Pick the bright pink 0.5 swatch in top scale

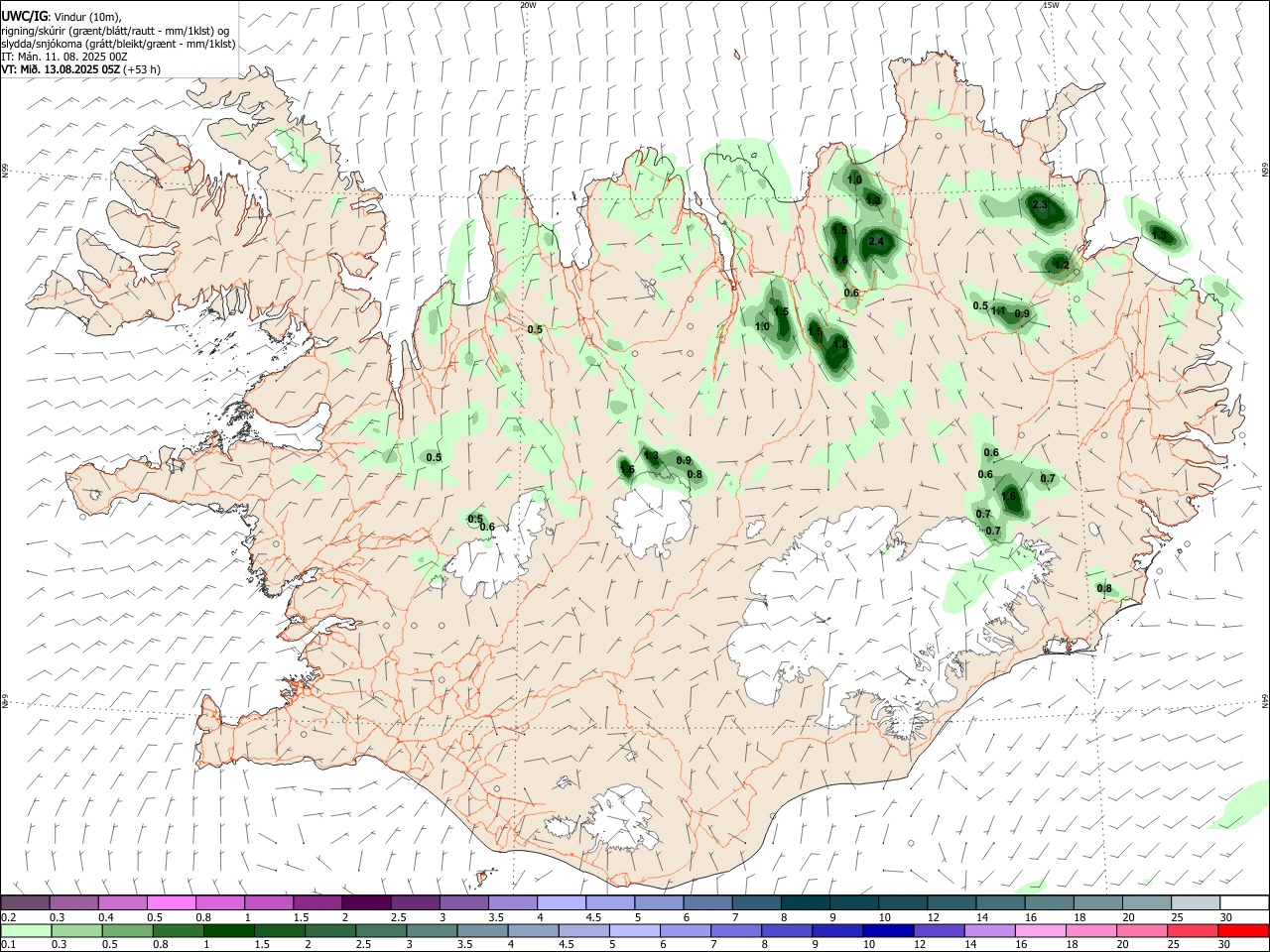[x=173, y=902]
